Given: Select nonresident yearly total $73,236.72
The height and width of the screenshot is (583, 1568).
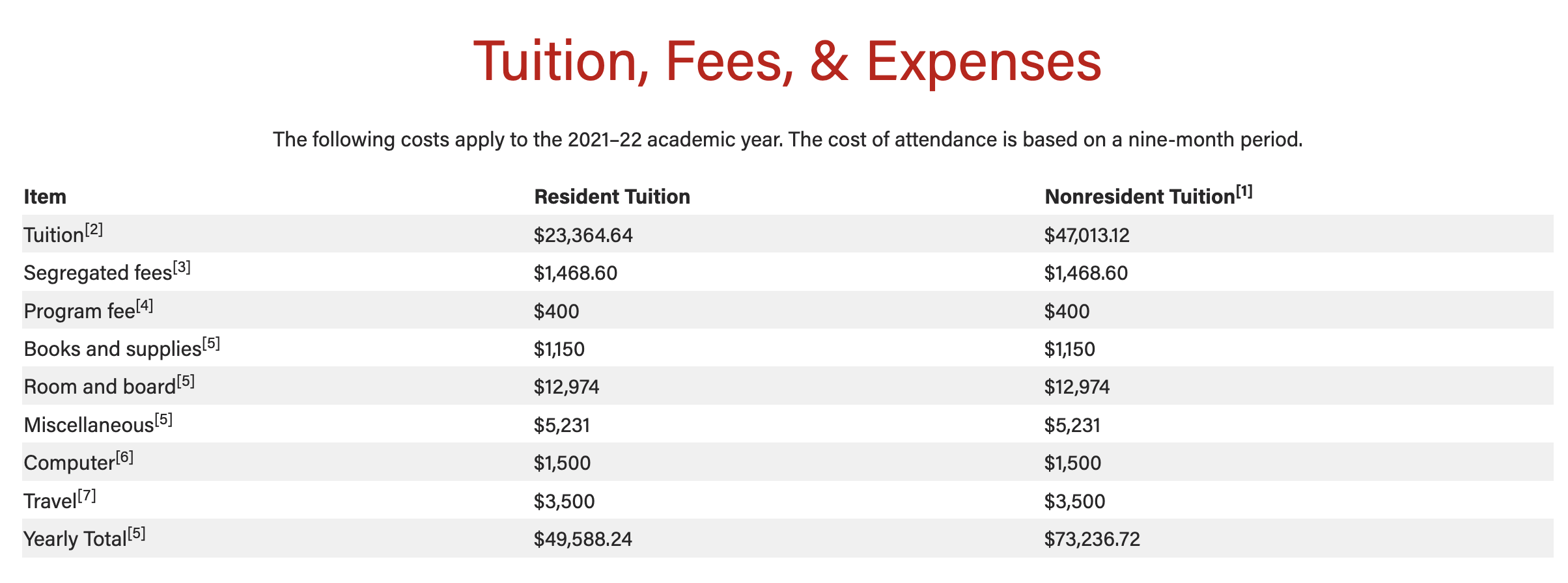Looking at the screenshot, I should click(x=1092, y=539).
